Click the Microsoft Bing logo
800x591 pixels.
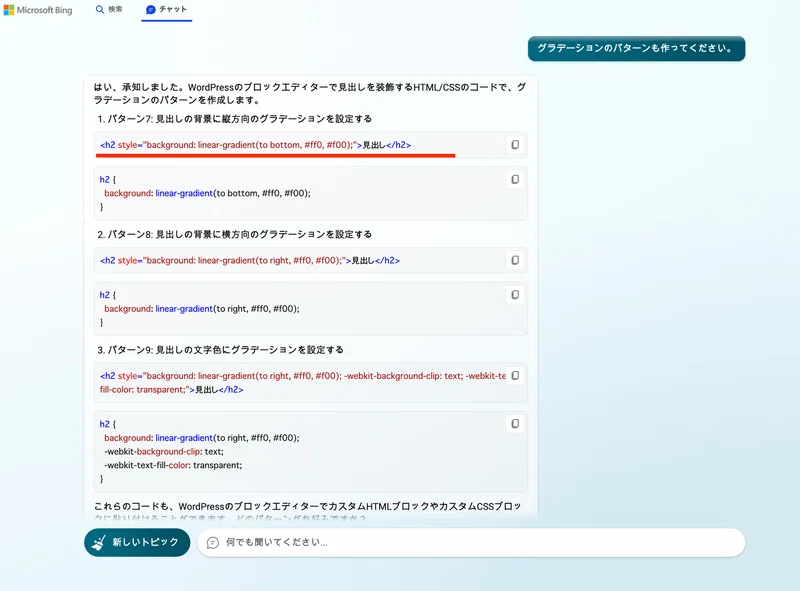(x=38, y=10)
